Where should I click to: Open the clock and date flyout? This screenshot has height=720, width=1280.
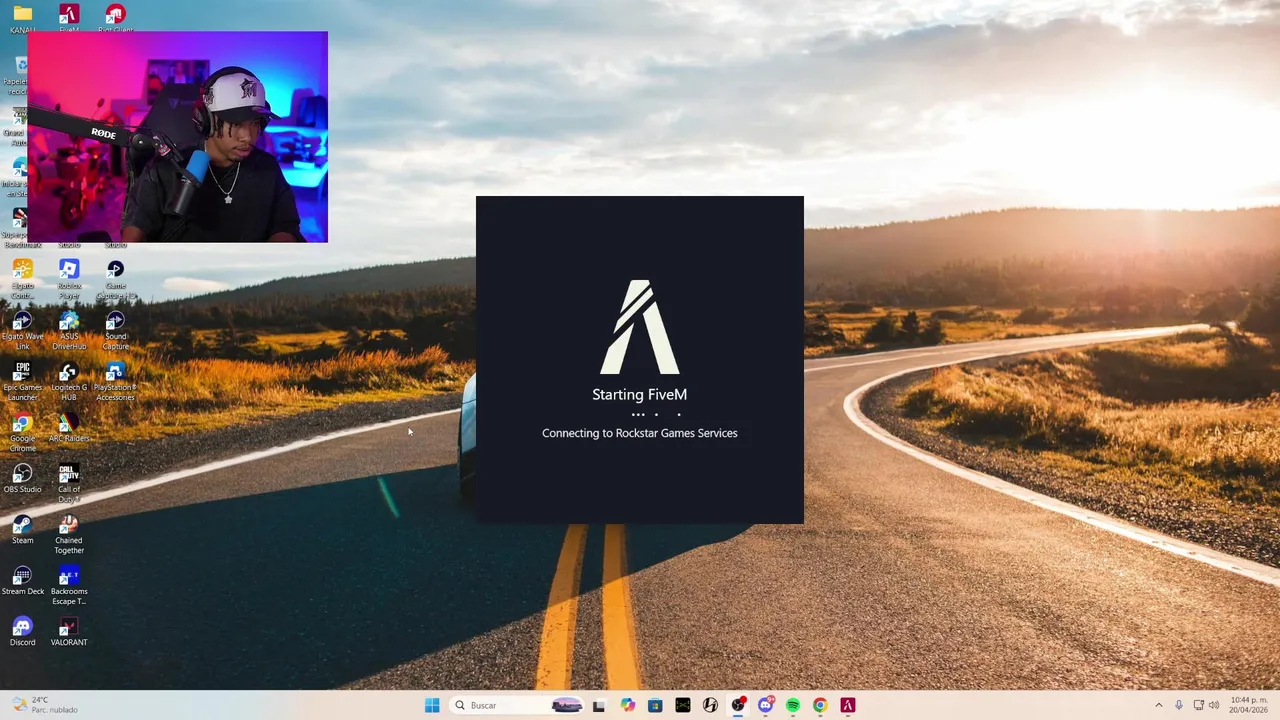pyautogui.click(x=1249, y=705)
